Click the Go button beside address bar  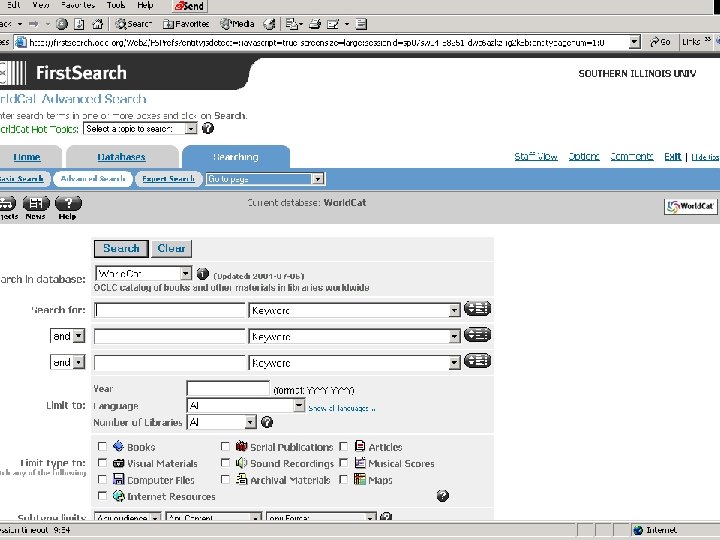[x=660, y=42]
